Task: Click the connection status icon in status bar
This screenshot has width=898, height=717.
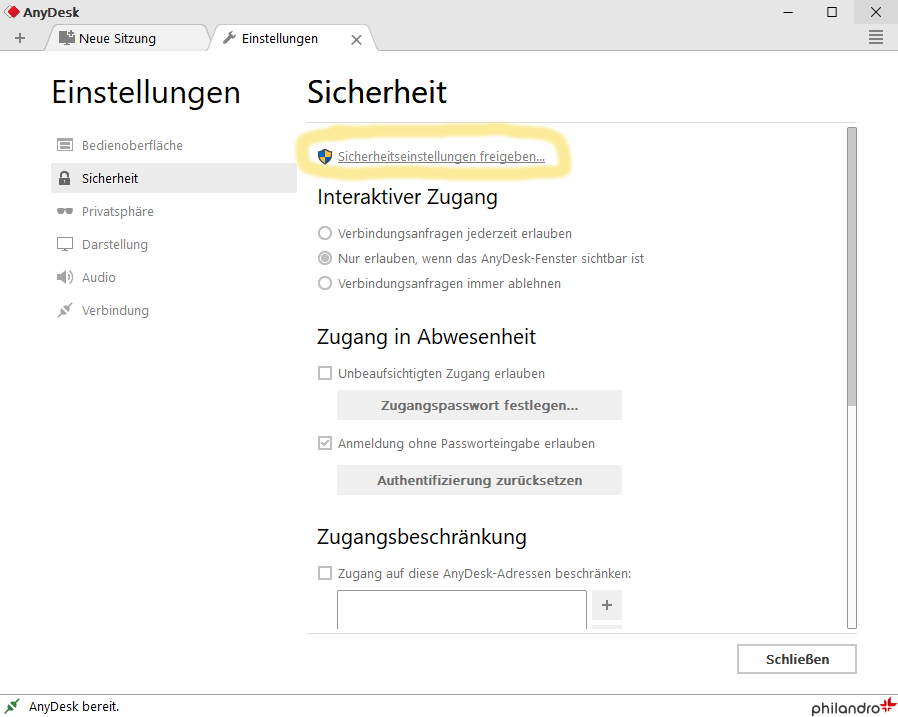Action: pyautogui.click(x=11, y=706)
